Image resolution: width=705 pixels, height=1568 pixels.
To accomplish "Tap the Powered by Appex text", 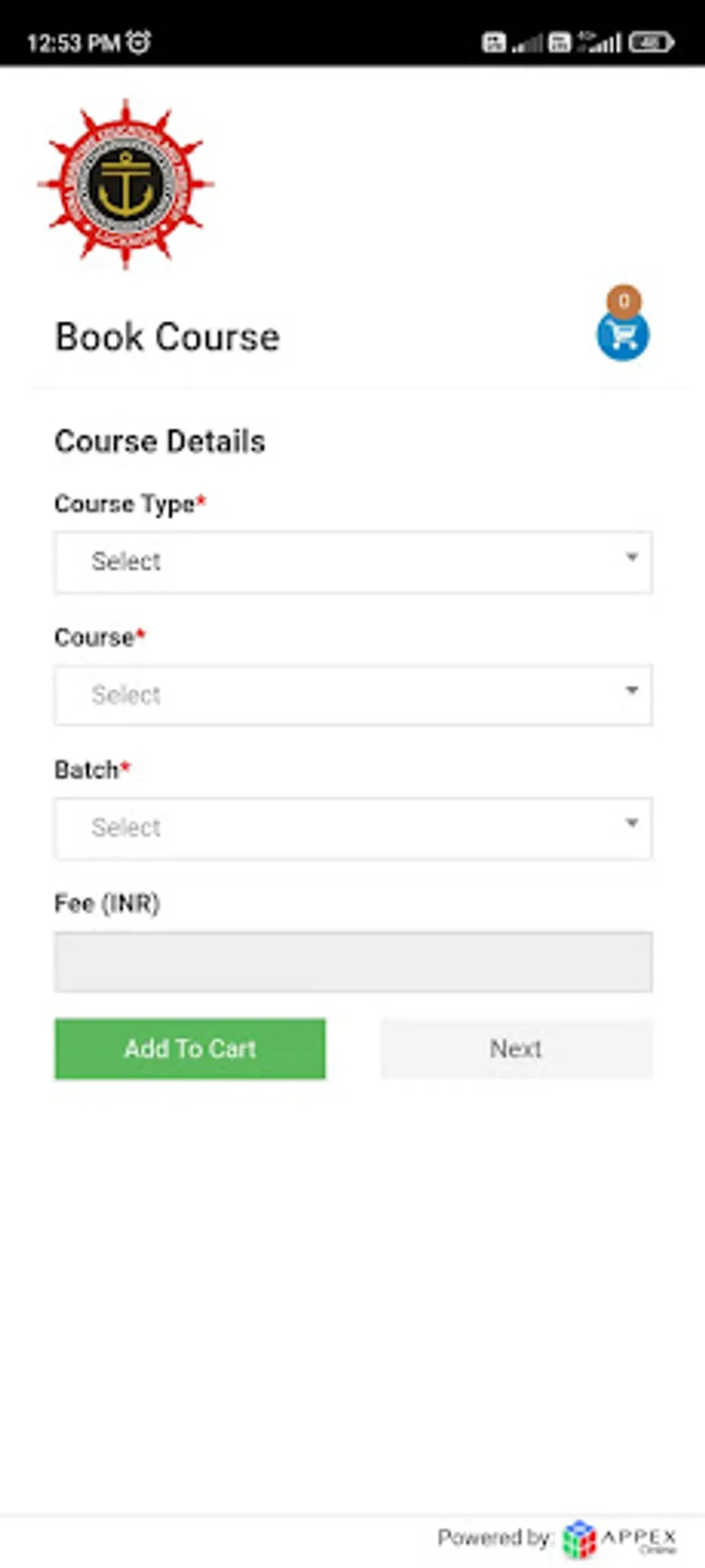I will (557, 1538).
